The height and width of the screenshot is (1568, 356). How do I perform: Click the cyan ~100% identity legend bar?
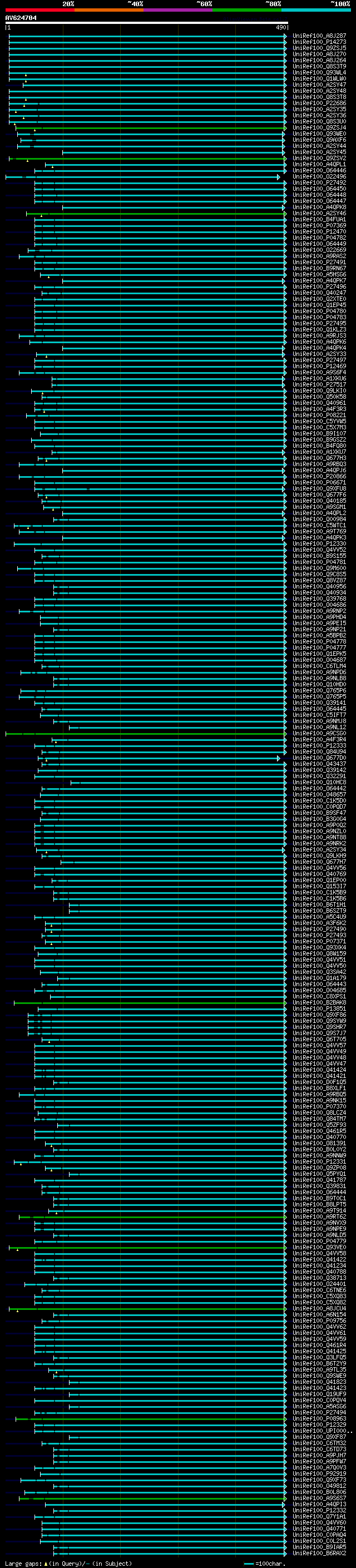click(x=316, y=10)
